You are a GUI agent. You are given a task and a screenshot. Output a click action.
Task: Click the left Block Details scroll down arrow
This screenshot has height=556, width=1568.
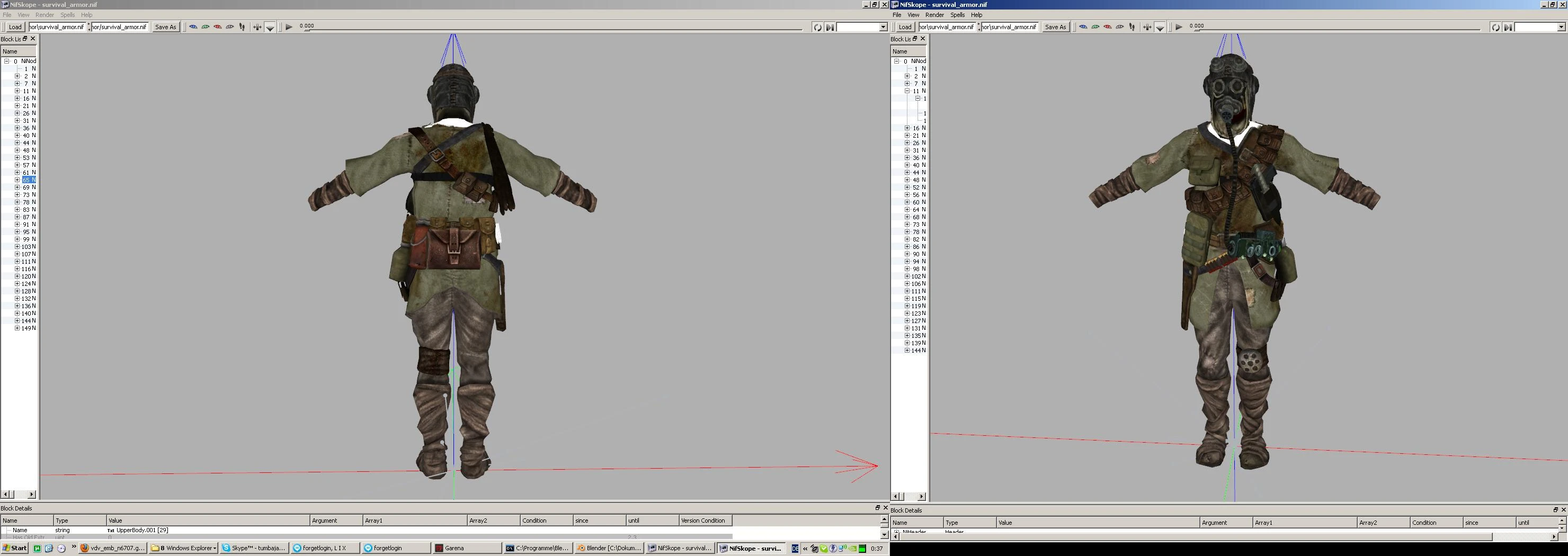885,535
